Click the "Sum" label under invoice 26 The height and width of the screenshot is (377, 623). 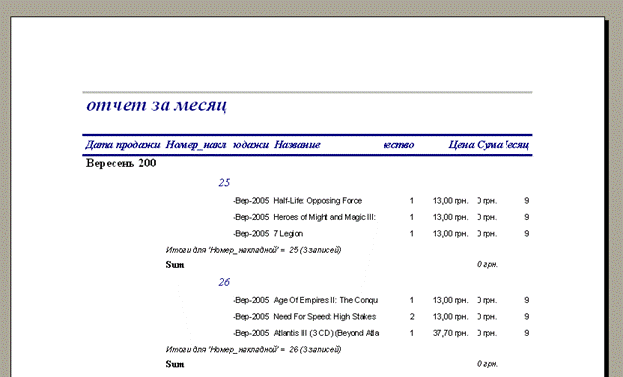pyautogui.click(x=175, y=364)
